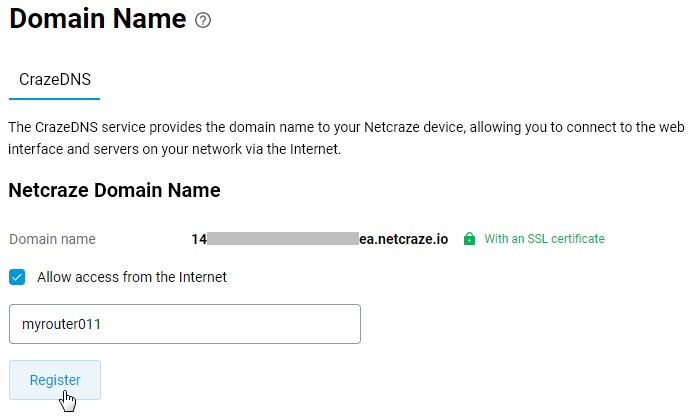Click the 'Domain name' field label

pyautogui.click(x=52, y=239)
